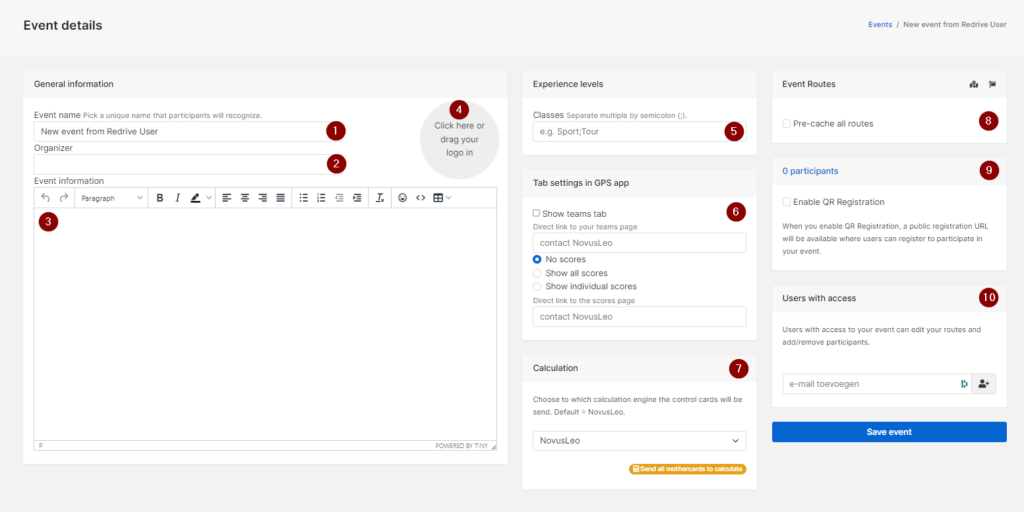Enable the Show teams tab checkbox
The height and width of the screenshot is (512, 1024).
point(537,214)
